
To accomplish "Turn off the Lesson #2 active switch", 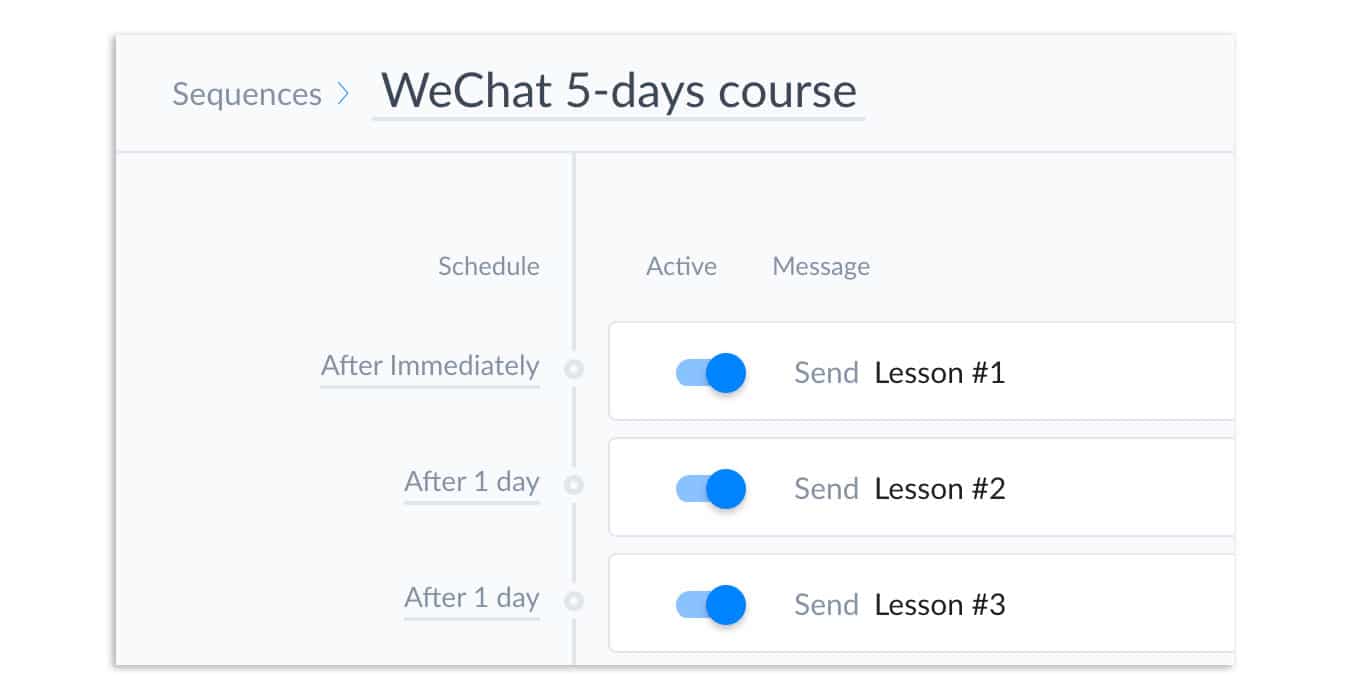I will [x=711, y=489].
